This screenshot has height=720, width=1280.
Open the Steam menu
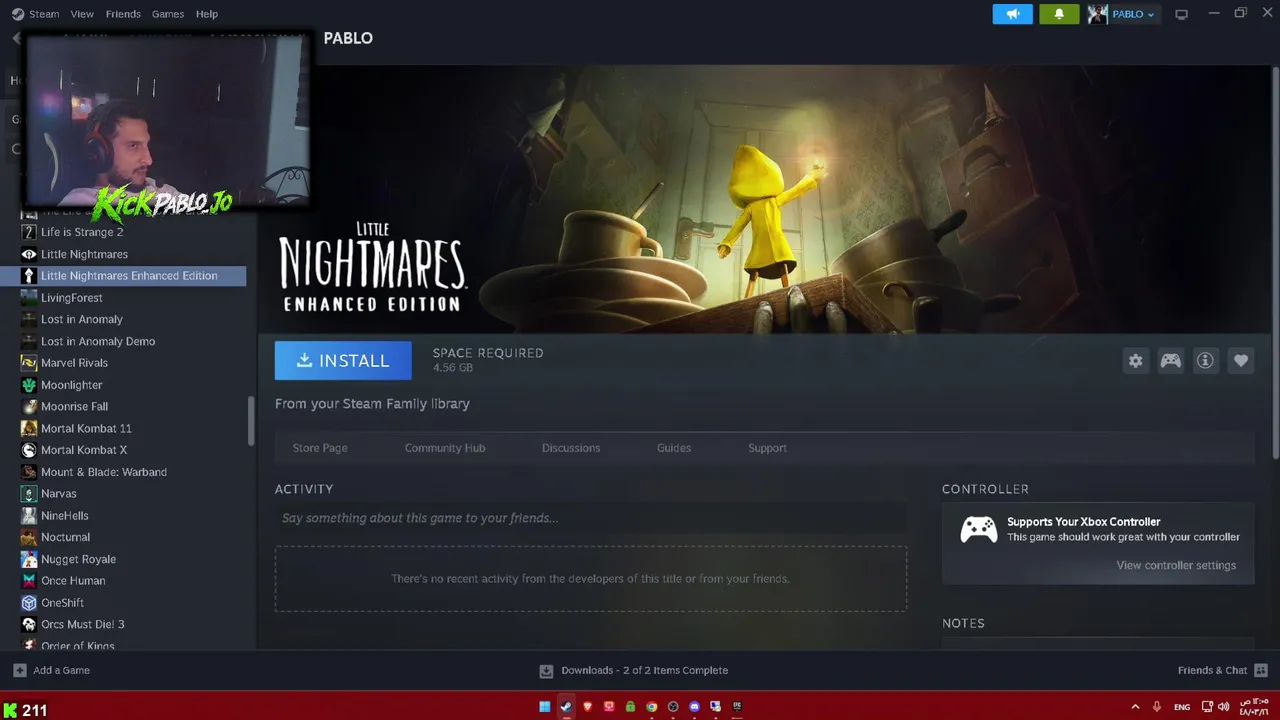point(44,14)
